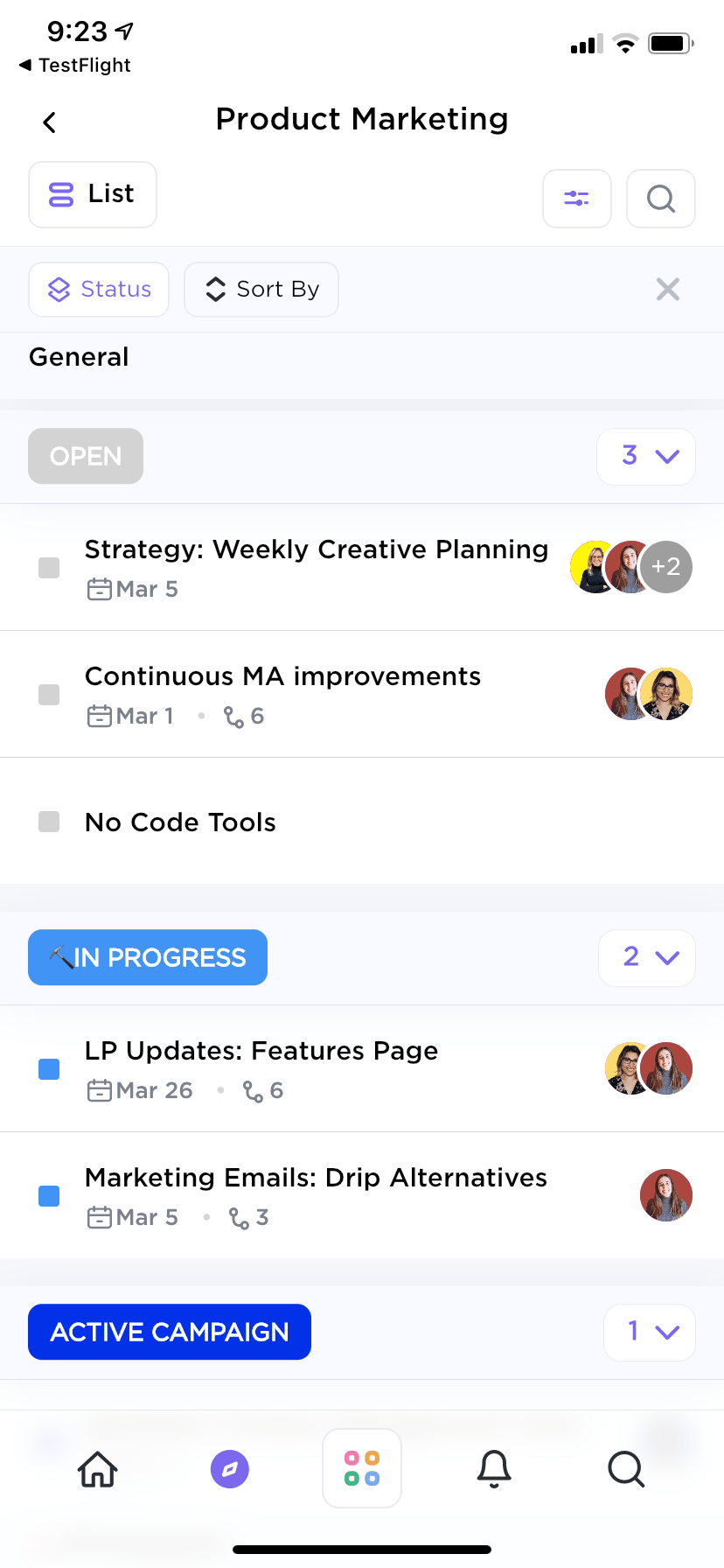The width and height of the screenshot is (724, 1568).
Task: Open notifications bell icon
Action: coord(494,1468)
